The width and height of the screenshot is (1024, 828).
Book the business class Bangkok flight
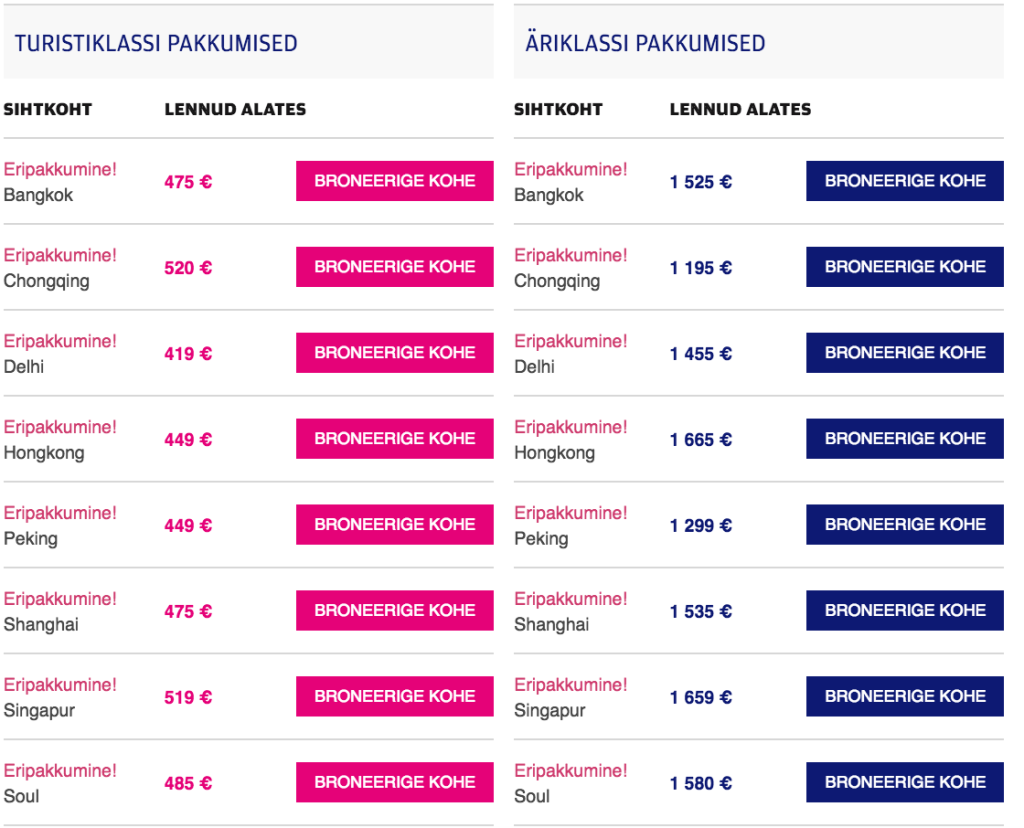point(905,181)
